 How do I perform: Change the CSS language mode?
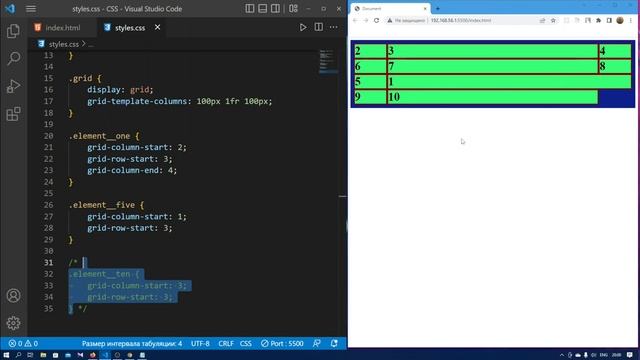pyautogui.click(x=246, y=344)
